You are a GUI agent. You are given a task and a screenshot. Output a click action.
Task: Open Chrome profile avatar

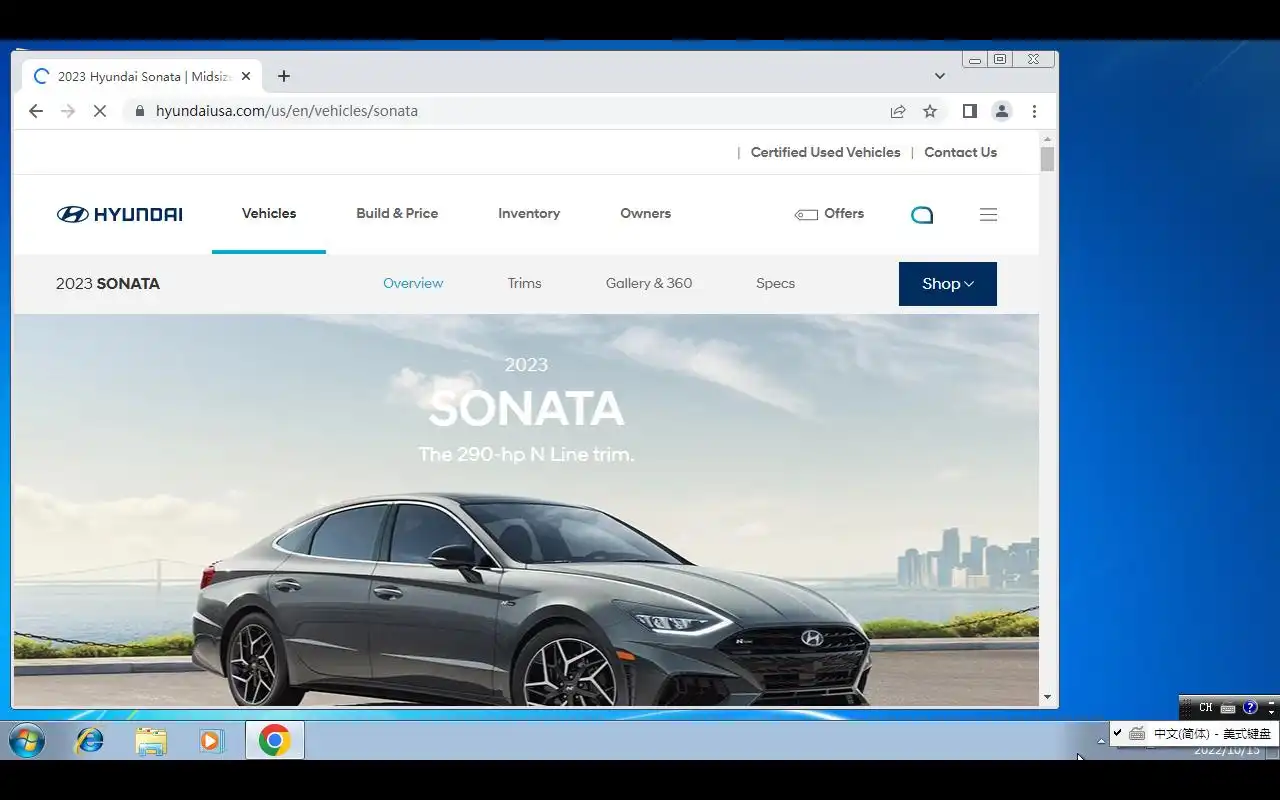pyautogui.click(x=1002, y=111)
